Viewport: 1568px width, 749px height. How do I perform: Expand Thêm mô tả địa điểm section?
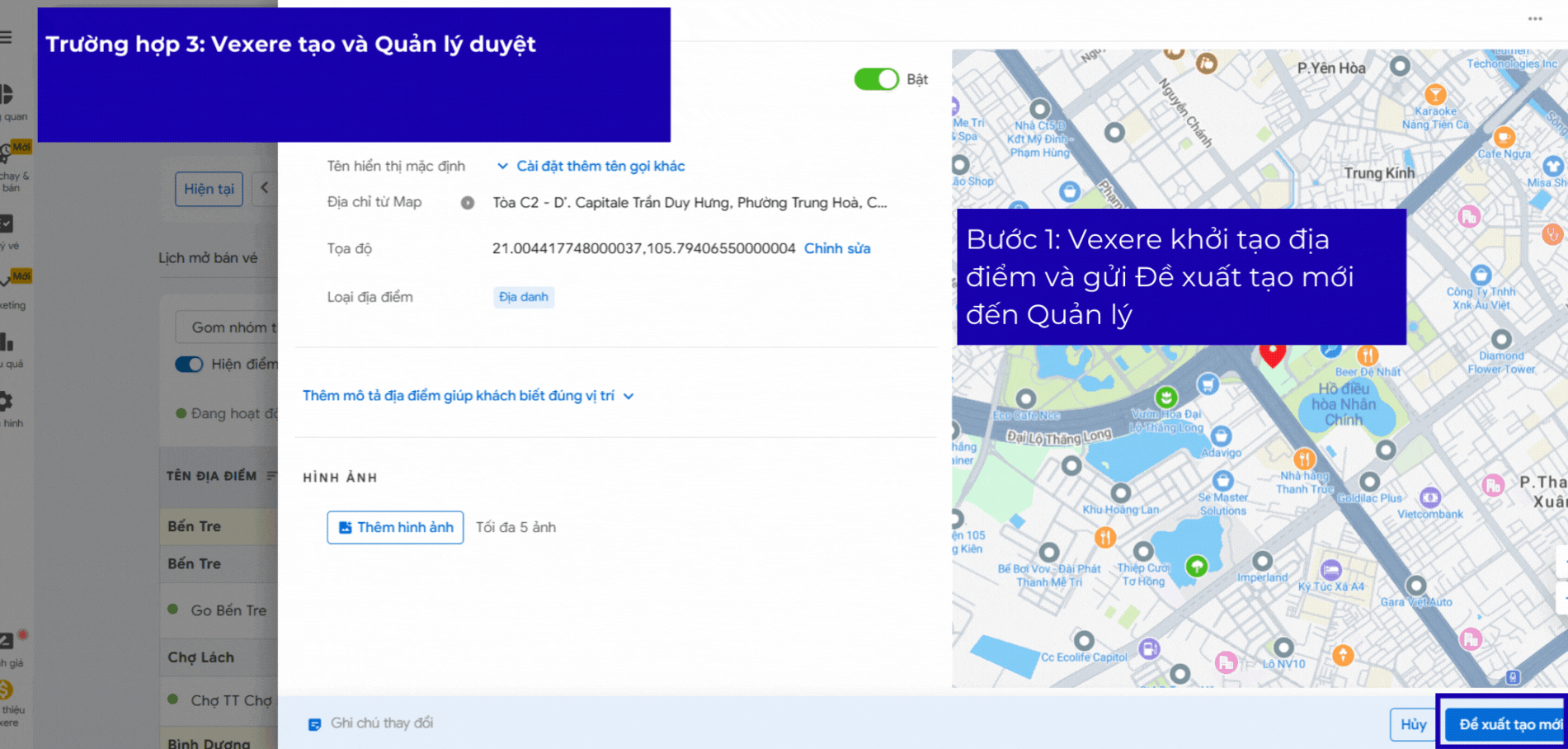click(468, 396)
